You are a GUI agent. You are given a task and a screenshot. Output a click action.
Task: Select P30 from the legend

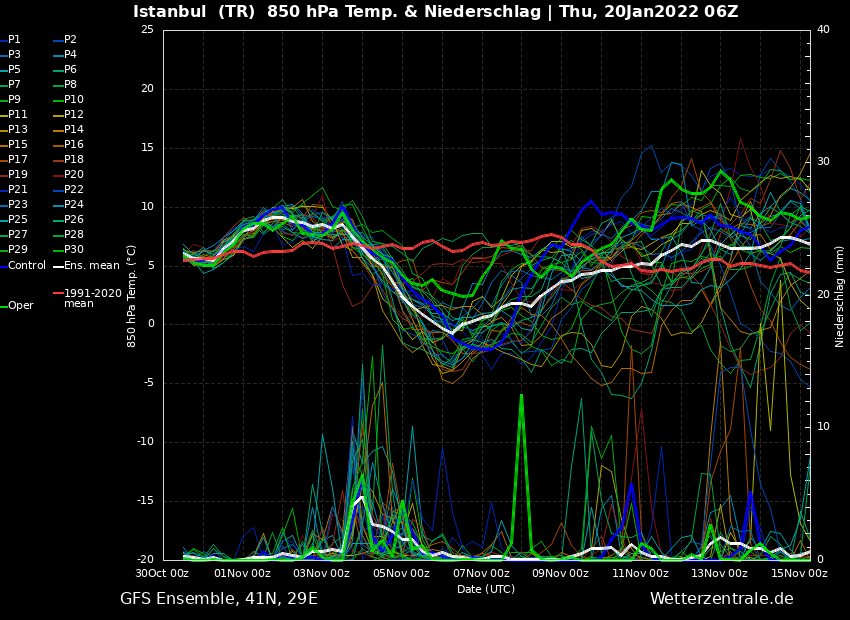(x=69, y=249)
